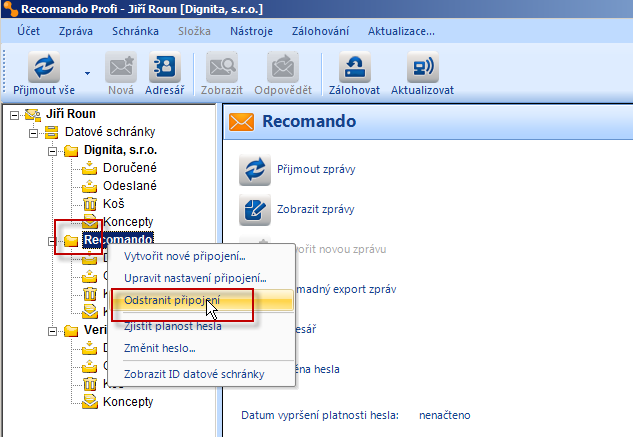This screenshot has width=633, height=437.
Task: Click the Nová message toolbar icon
Action: (x=121, y=67)
